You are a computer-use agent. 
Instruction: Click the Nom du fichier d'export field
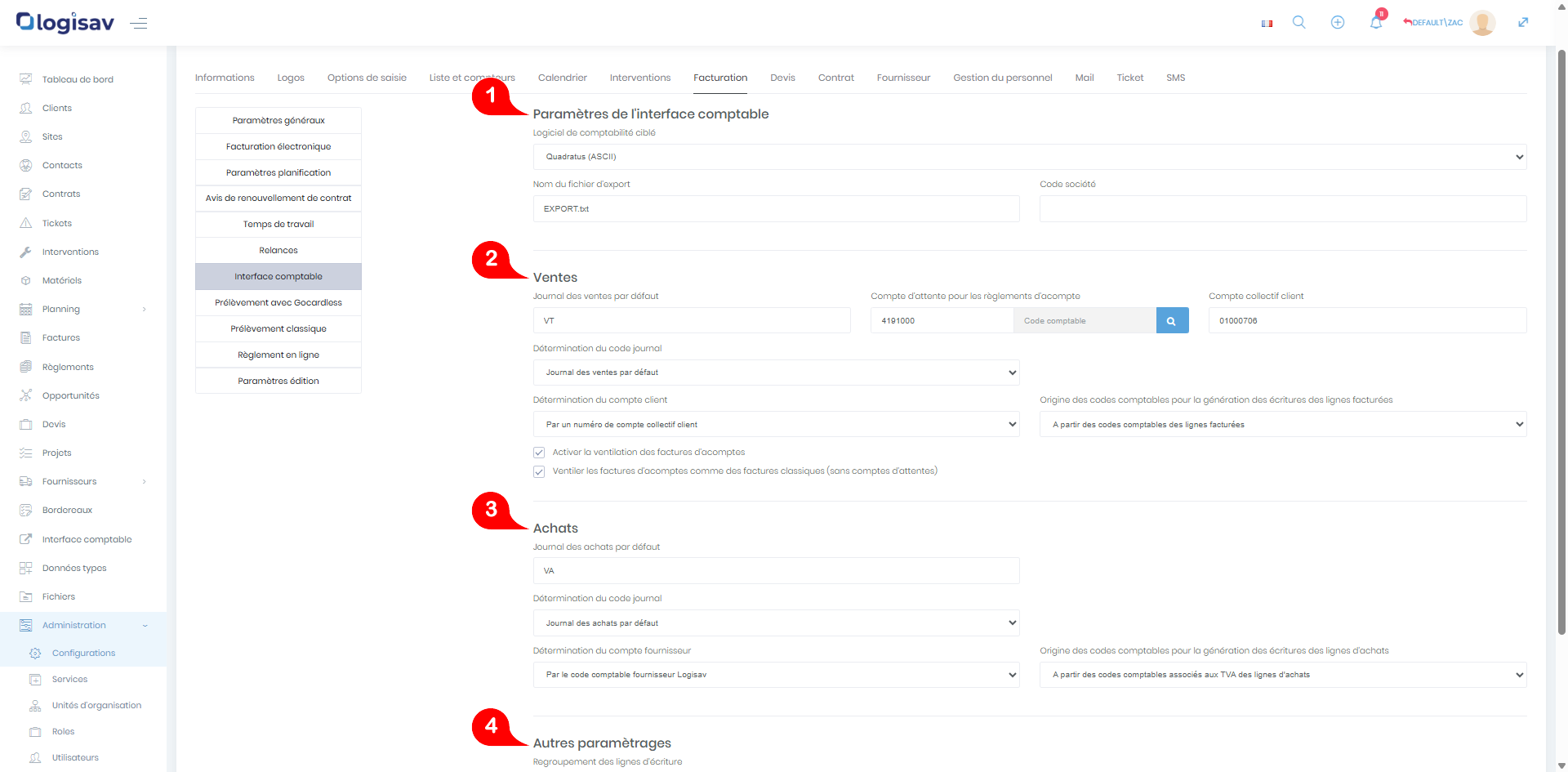[776, 209]
